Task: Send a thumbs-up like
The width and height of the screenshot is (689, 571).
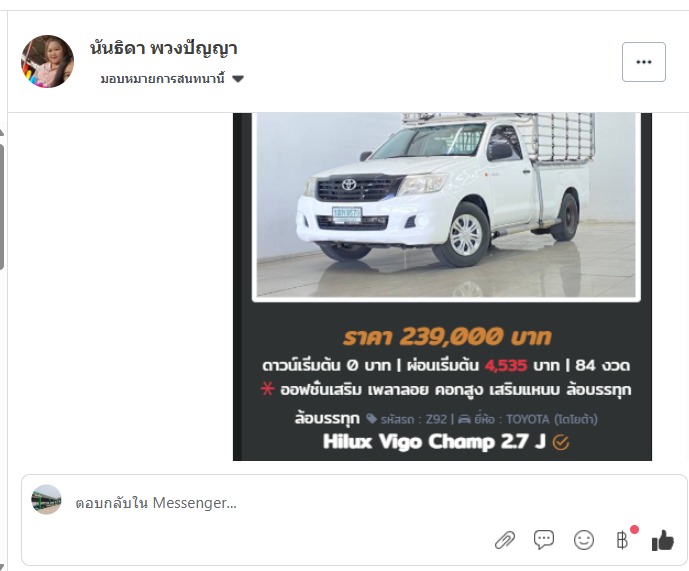Action: [x=663, y=540]
